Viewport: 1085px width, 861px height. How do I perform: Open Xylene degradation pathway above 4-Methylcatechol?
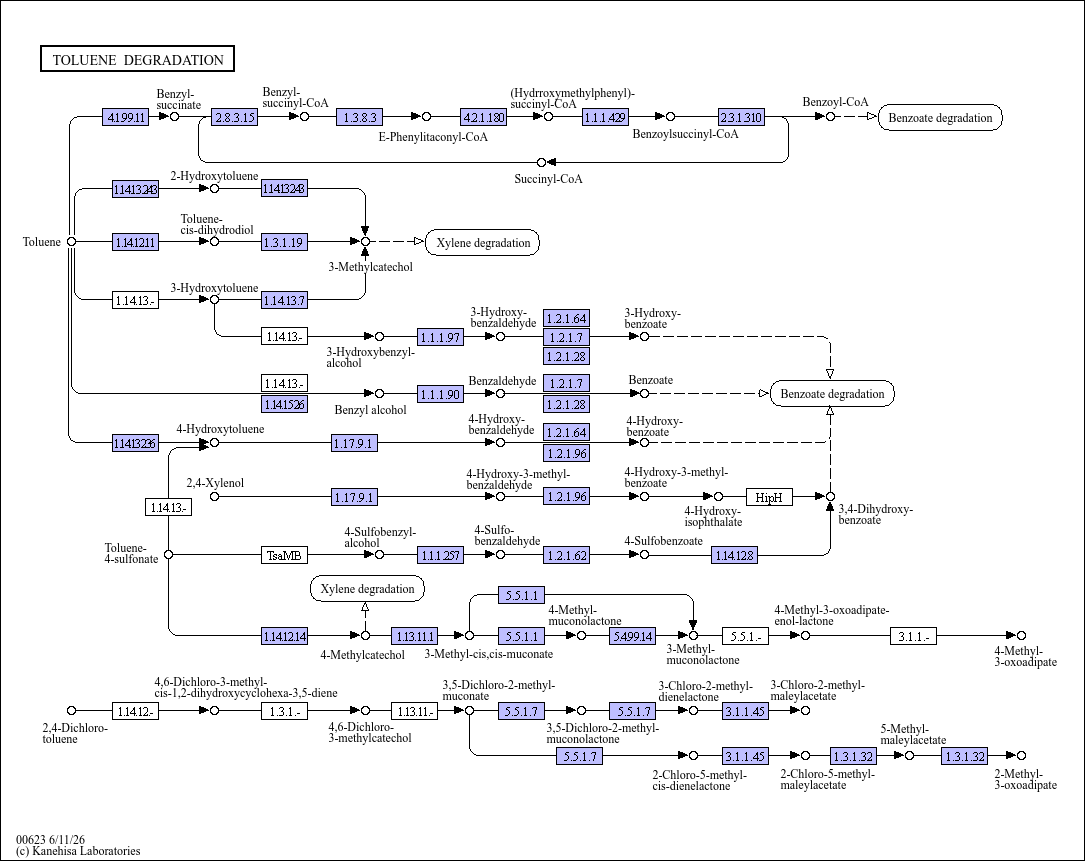(367, 588)
